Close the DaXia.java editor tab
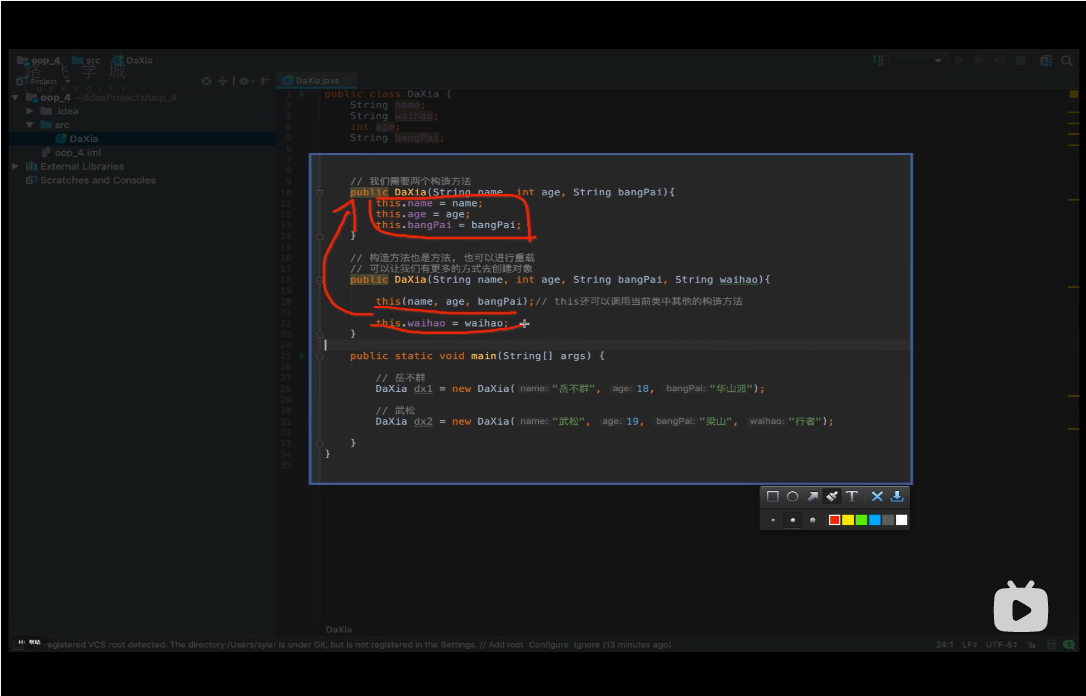This screenshot has height=696, width=1086. pos(348,80)
